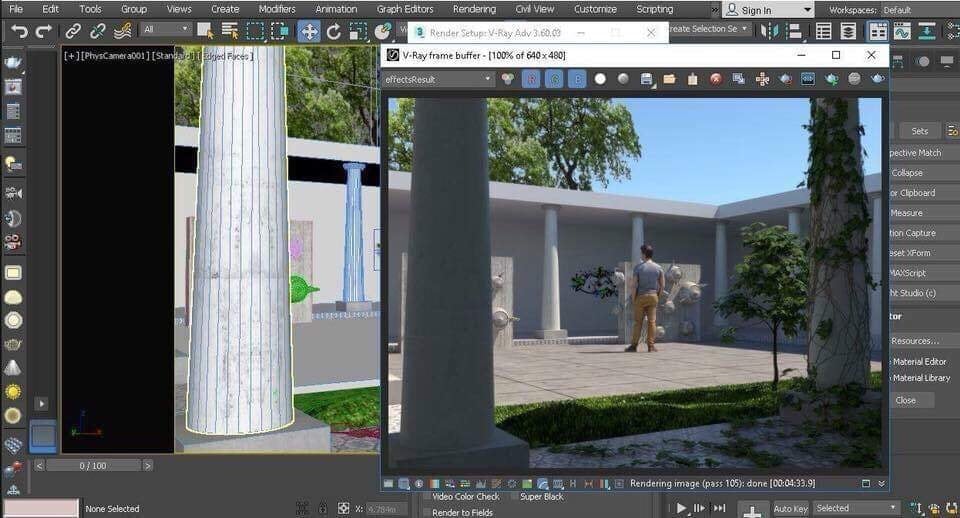Save image icon in V-Ray frame buffer
Viewport: 960px width, 518px height.
[x=646, y=79]
